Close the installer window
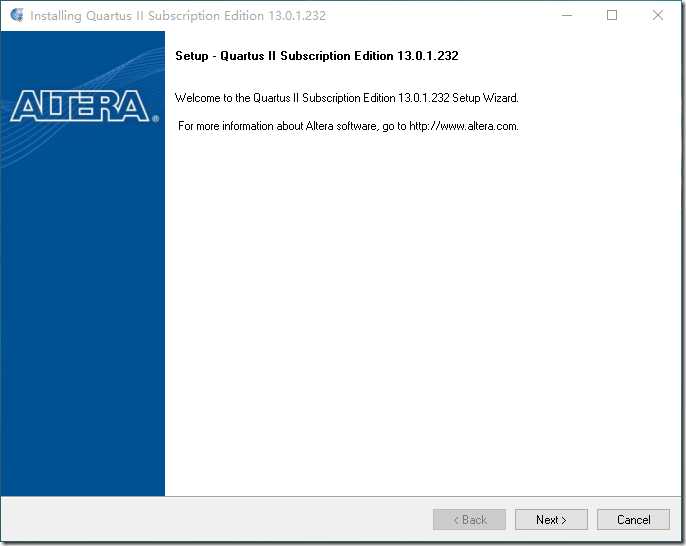The width and height of the screenshot is (686, 546). [x=658, y=15]
